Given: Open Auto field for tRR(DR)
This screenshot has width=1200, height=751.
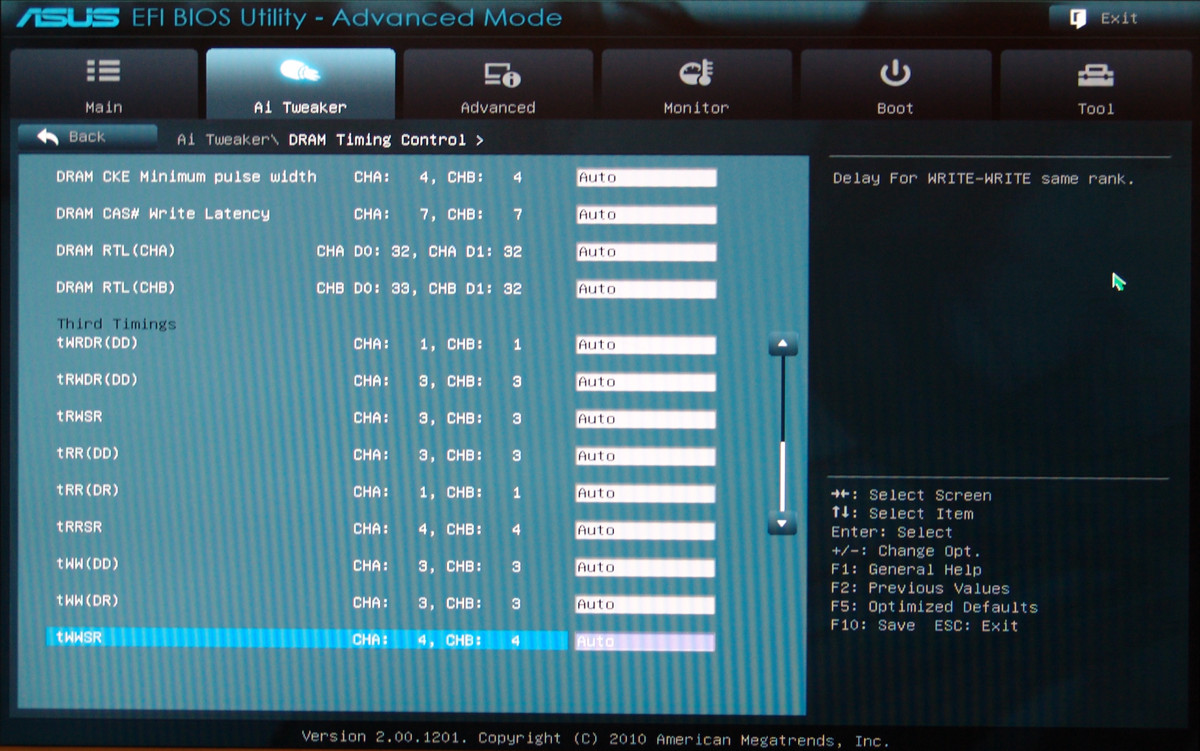Looking at the screenshot, I should [646, 493].
